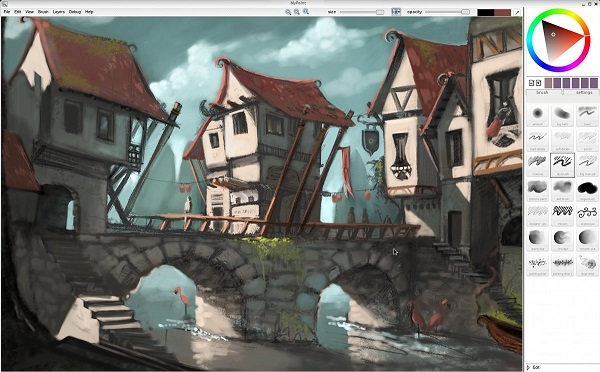Click the eyedropper color picker icon
This screenshot has height=372, width=600.
517,12
